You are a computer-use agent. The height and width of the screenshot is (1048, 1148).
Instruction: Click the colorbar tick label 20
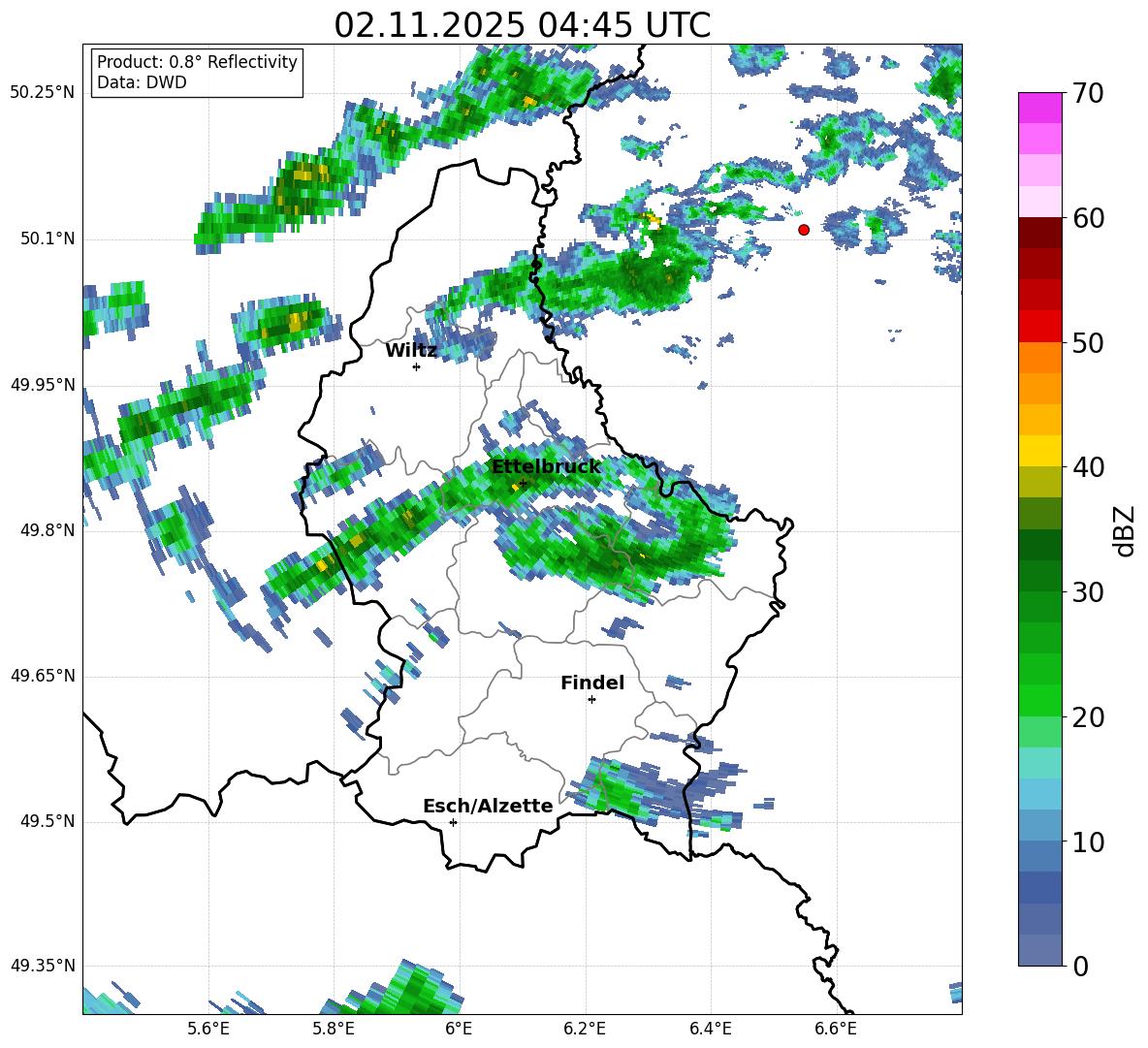click(x=1087, y=717)
